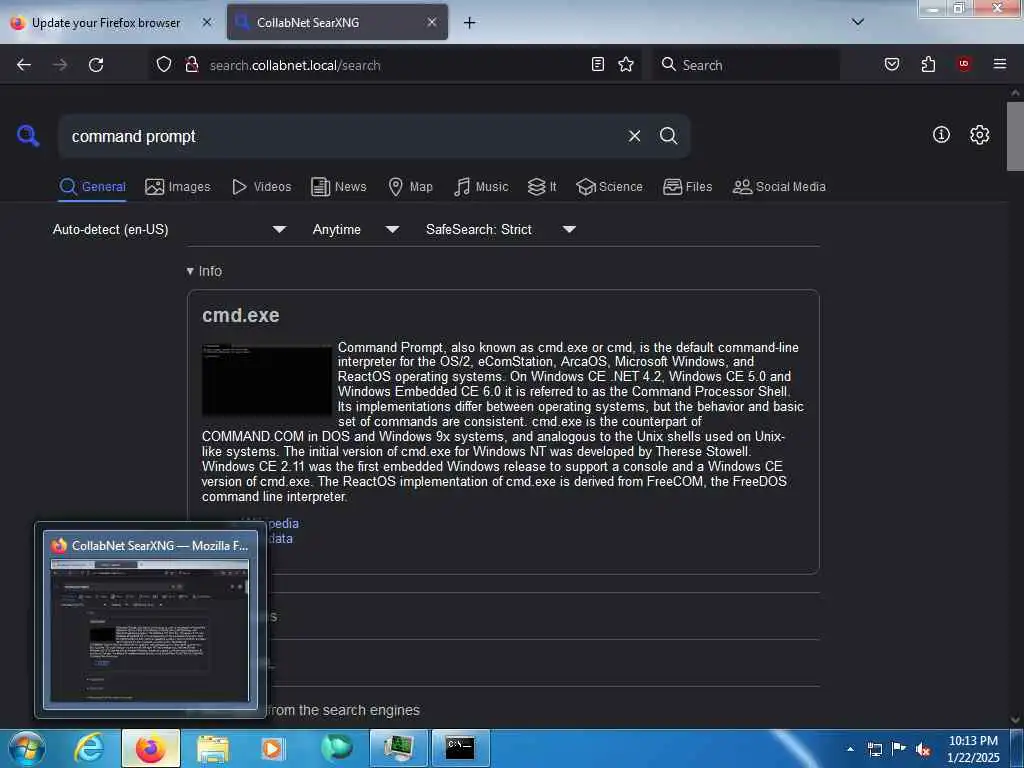The height and width of the screenshot is (768, 1024).
Task: Open the Windows Start menu
Action: (26, 748)
